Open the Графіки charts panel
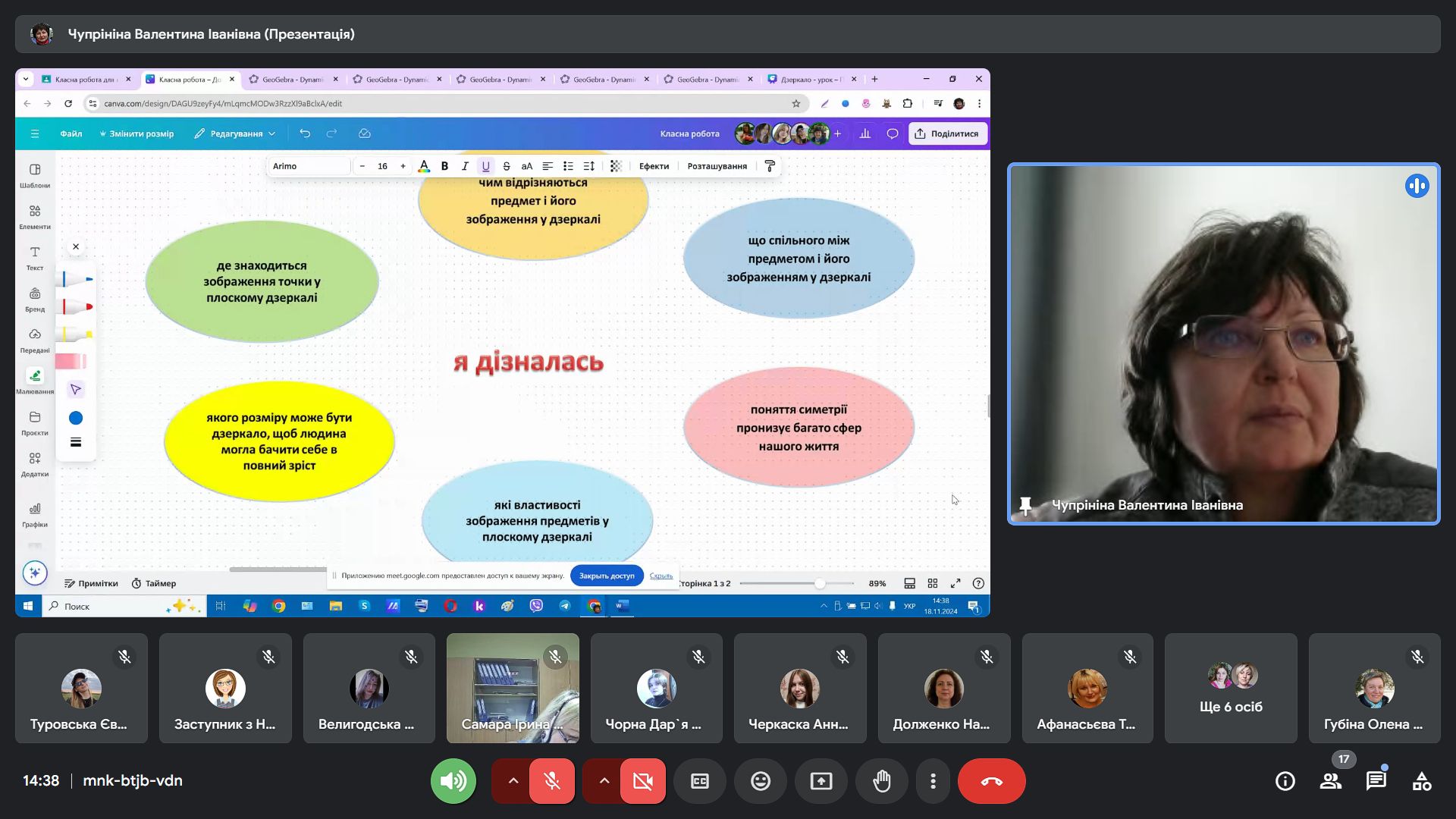This screenshot has height=819, width=1456. (x=35, y=514)
